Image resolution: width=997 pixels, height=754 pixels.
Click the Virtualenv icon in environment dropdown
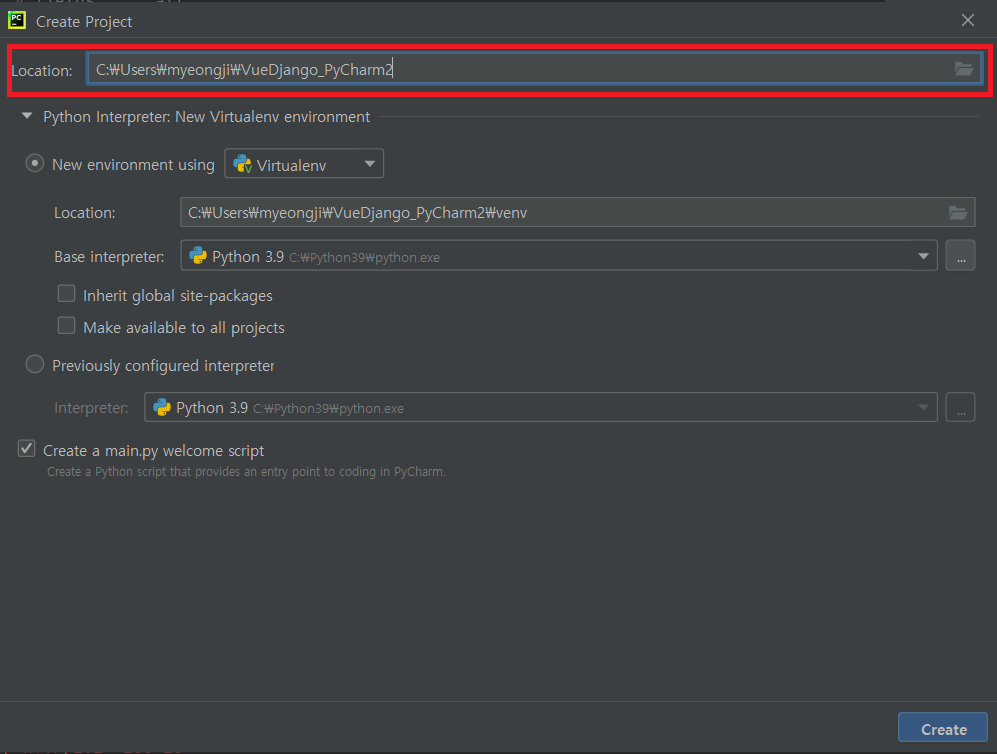[x=243, y=164]
